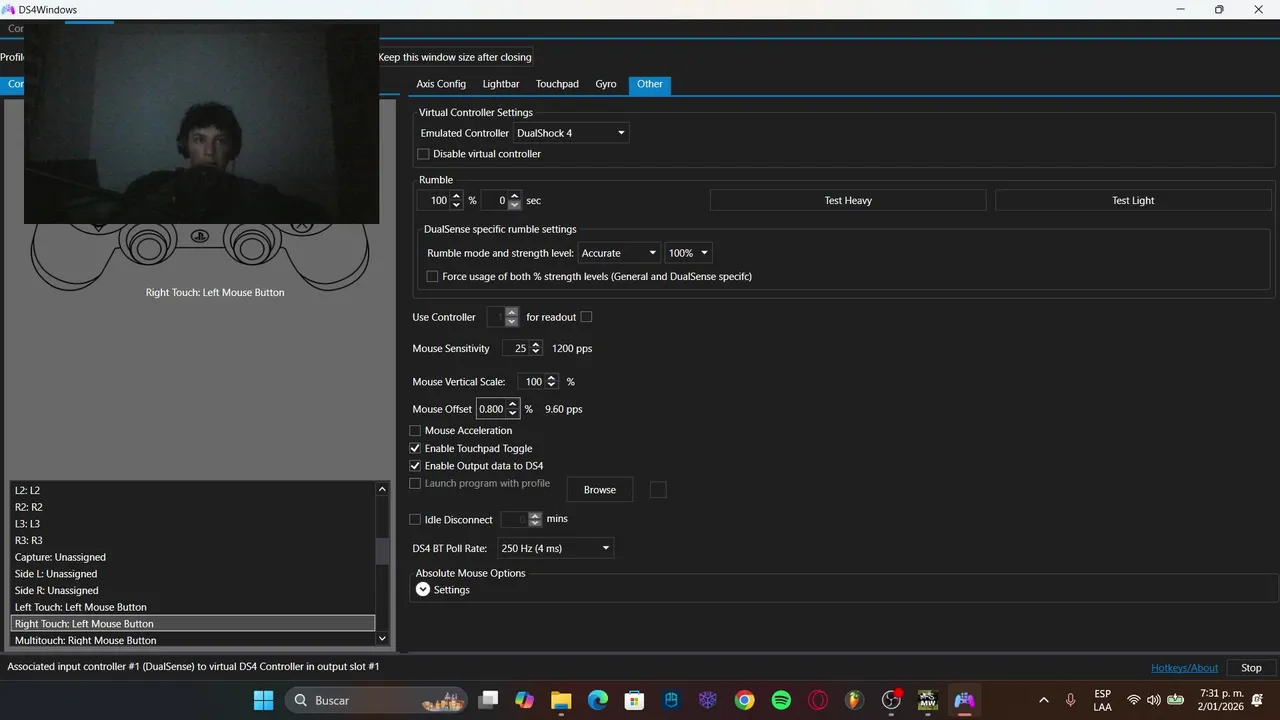Image resolution: width=1280 pixels, height=720 pixels.
Task: Switch to the Axis Config tab
Action: 441,84
